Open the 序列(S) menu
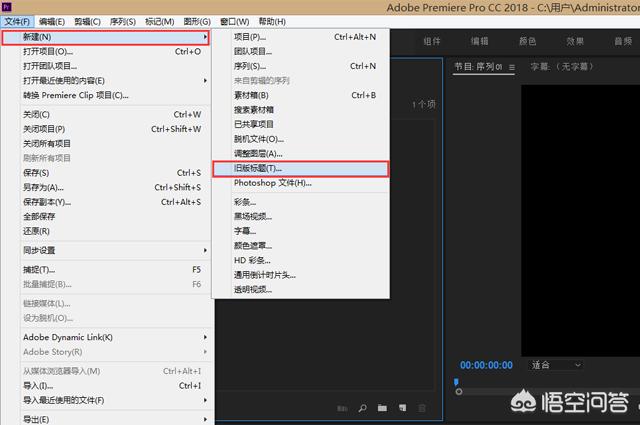The height and width of the screenshot is (425, 640). [x=123, y=22]
